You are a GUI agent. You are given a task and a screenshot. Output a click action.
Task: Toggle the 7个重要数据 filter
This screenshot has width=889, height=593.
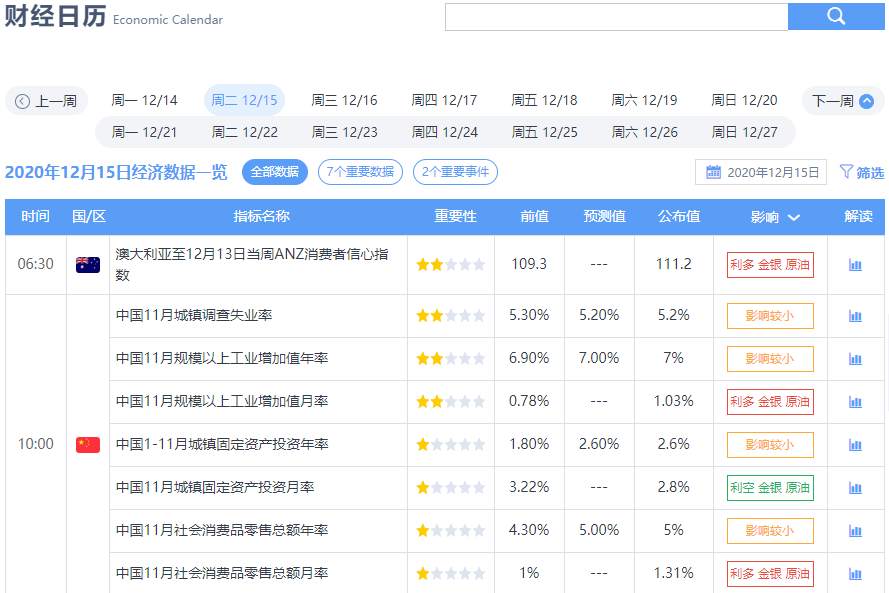[360, 172]
